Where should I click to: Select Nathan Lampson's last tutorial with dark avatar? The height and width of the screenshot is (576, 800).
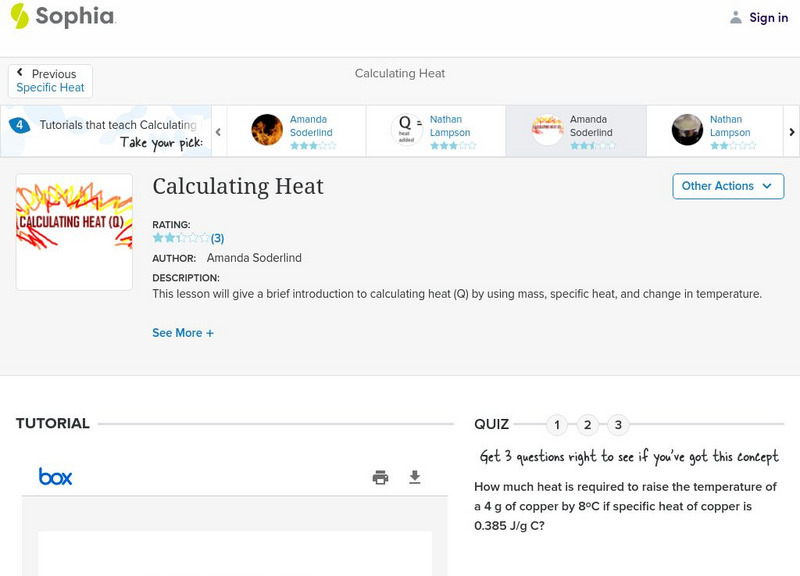(x=687, y=130)
